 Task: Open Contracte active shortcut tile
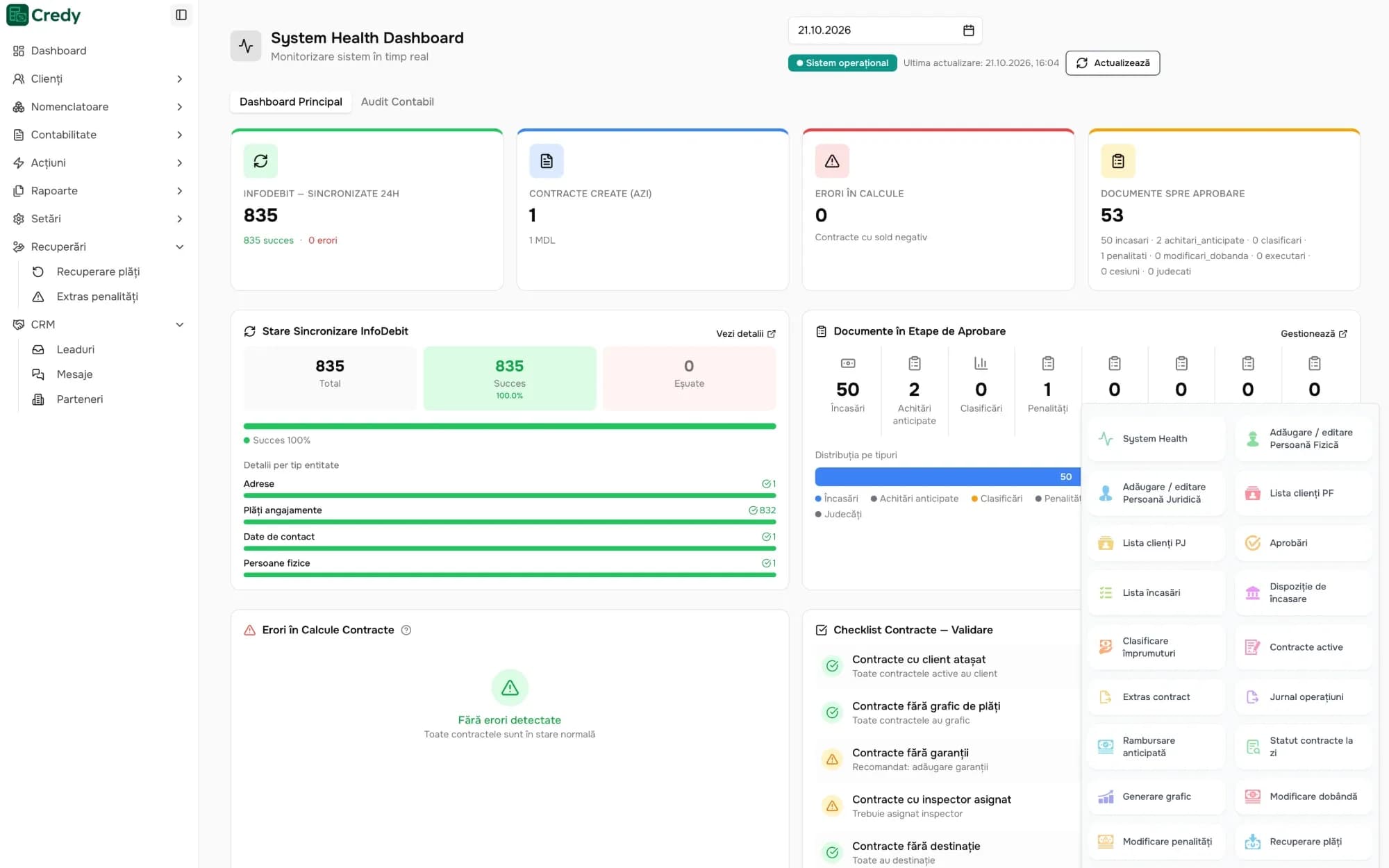1303,647
